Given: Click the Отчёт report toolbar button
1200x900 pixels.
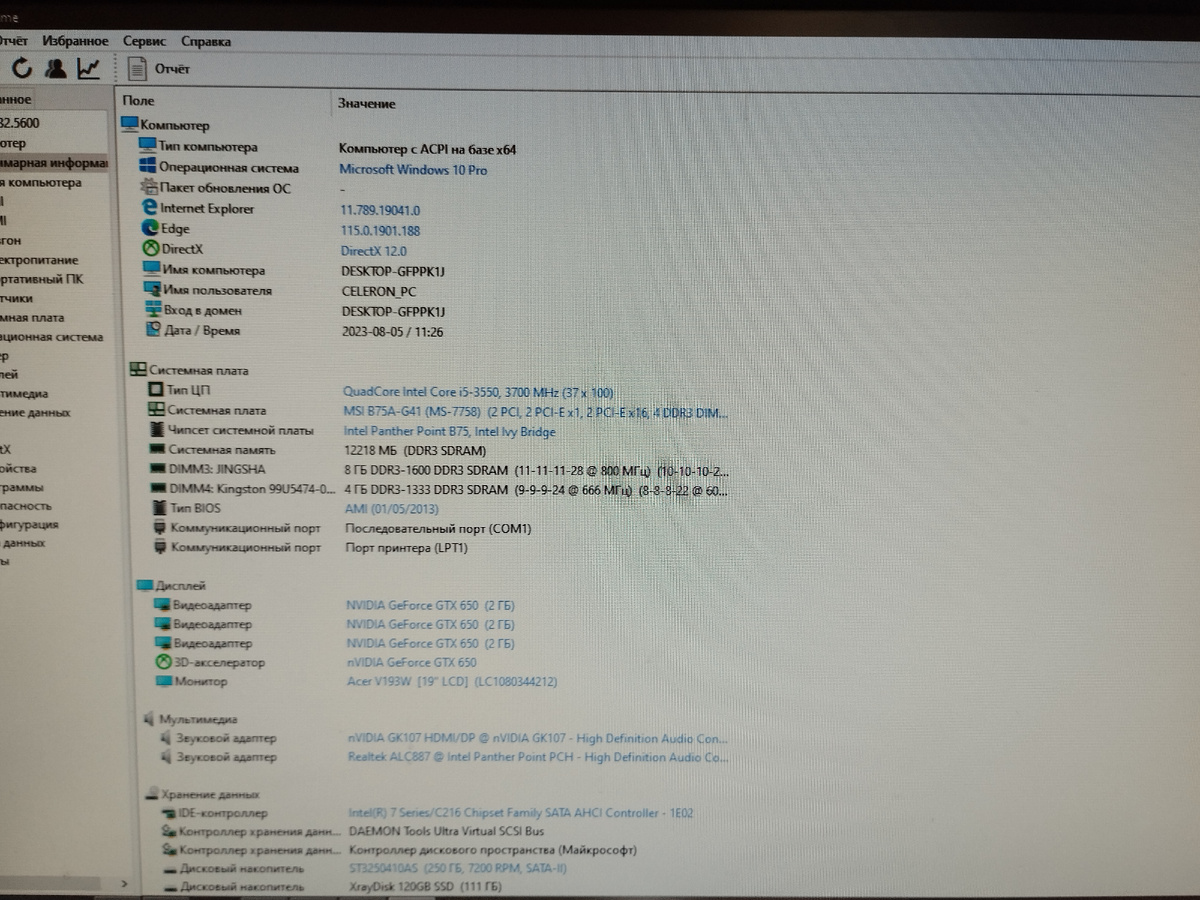Looking at the screenshot, I should click(x=159, y=69).
